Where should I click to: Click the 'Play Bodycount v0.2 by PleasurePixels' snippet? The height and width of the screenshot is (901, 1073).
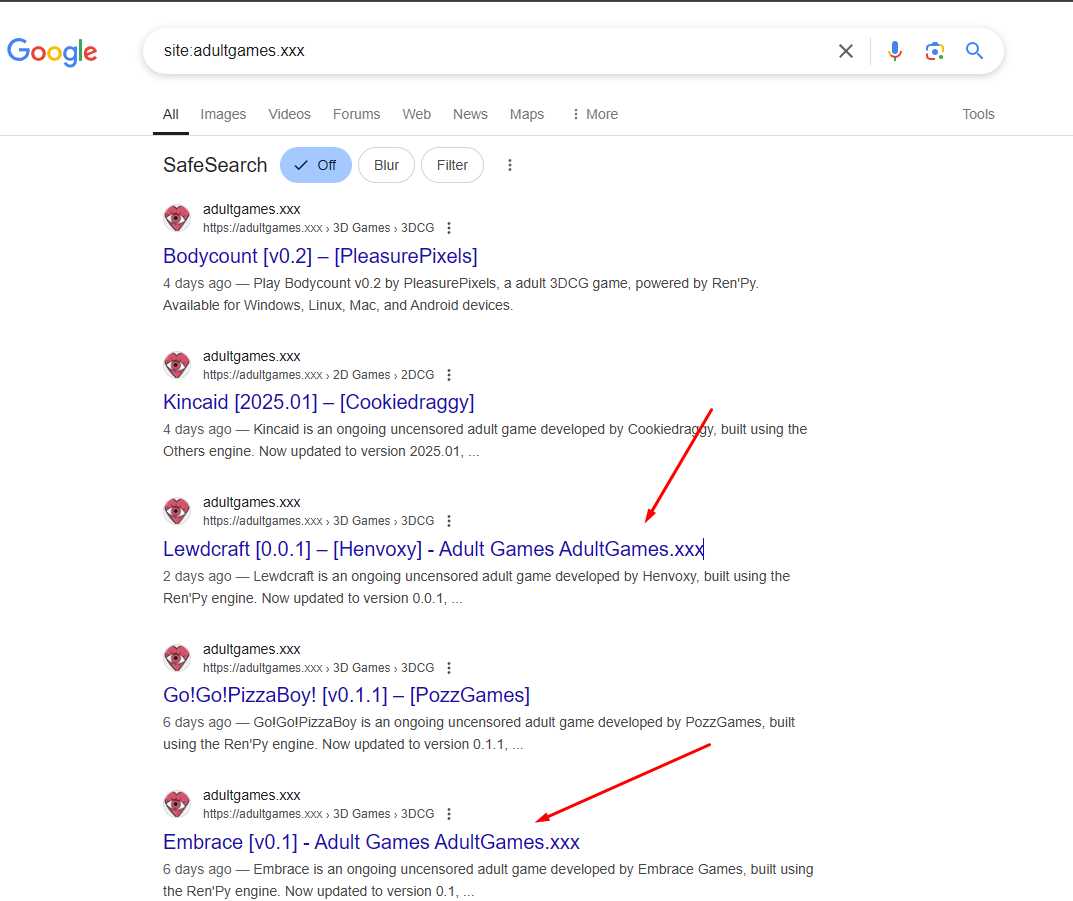pos(461,294)
